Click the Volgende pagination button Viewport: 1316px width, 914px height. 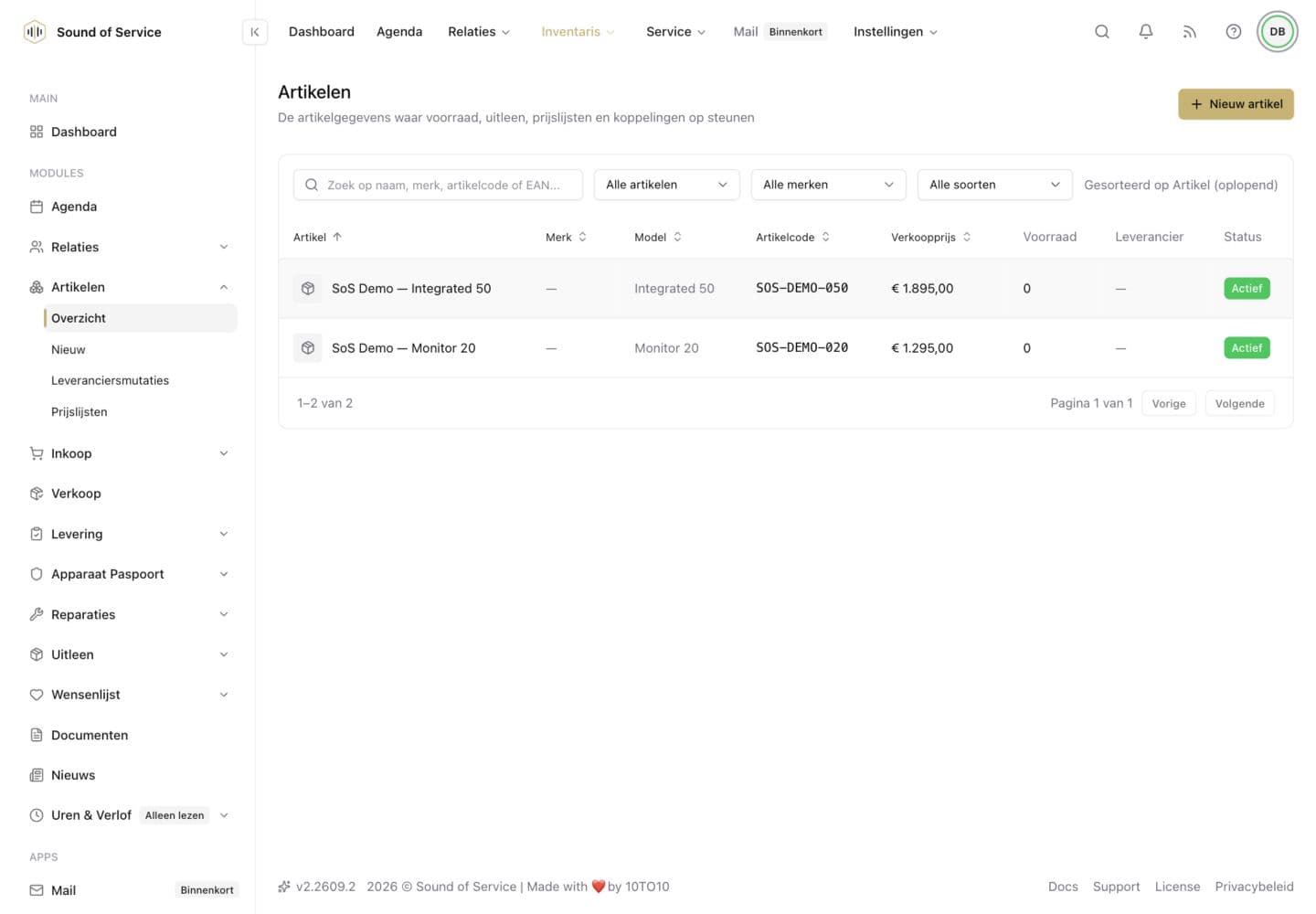1239,403
